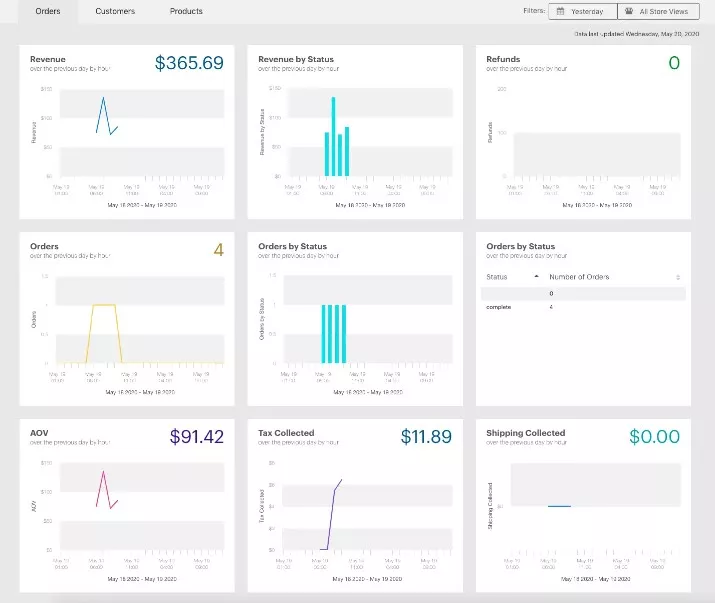Switch to the Customers tab
This screenshot has width=715, height=603.
point(115,11)
